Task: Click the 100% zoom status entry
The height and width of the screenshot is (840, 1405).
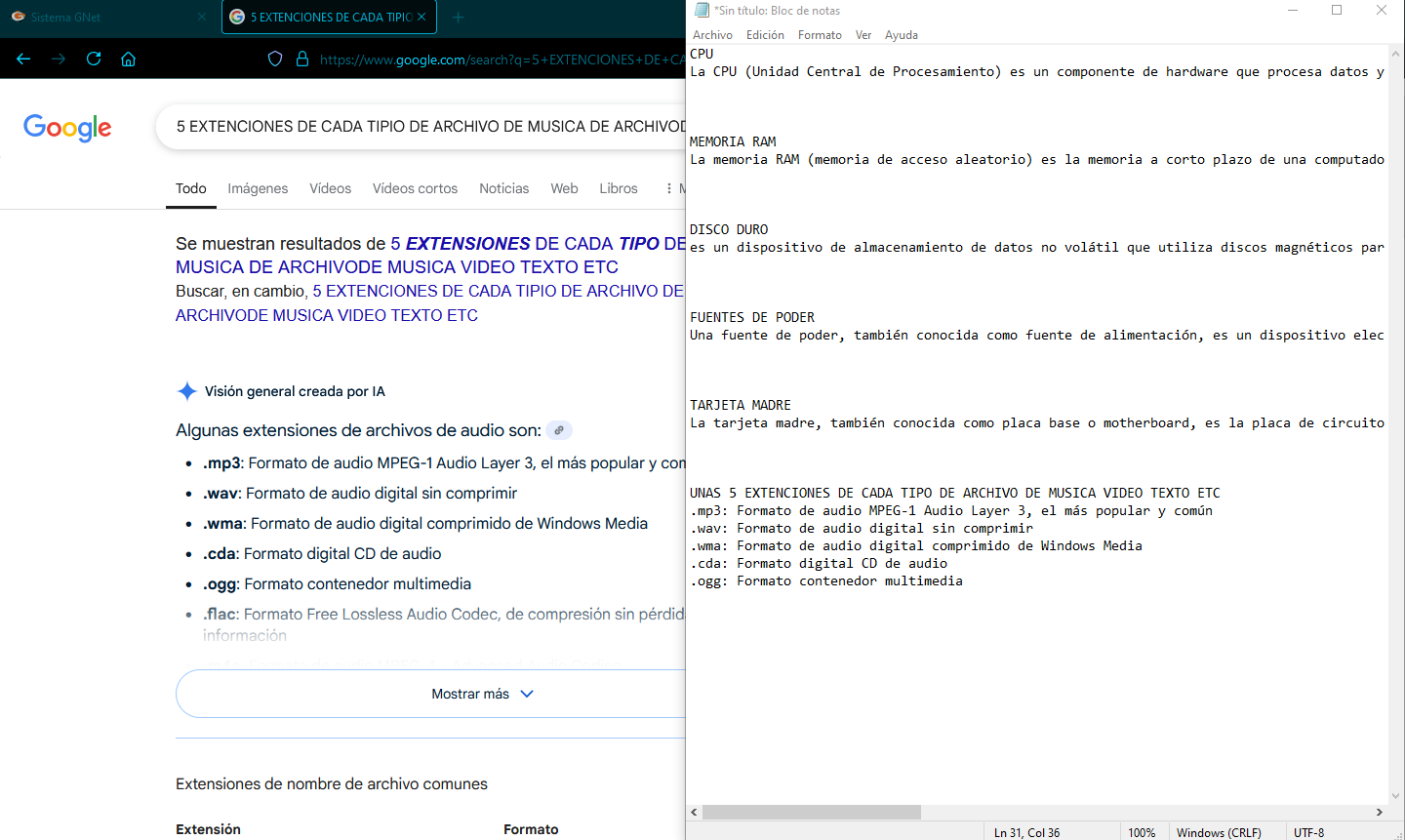Action: tap(1142, 832)
